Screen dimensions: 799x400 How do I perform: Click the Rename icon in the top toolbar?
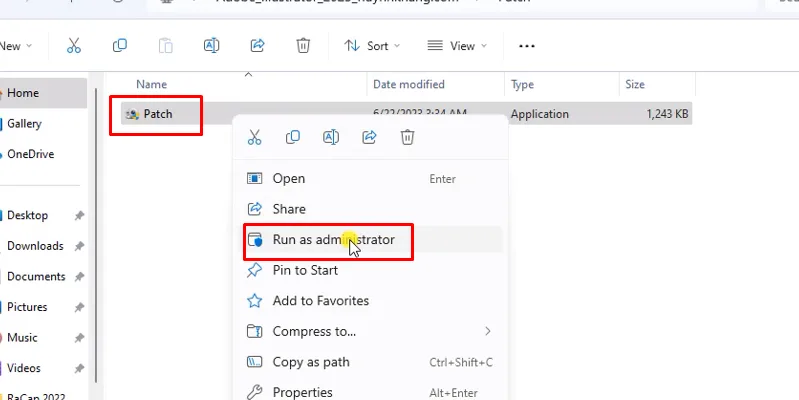(211, 46)
